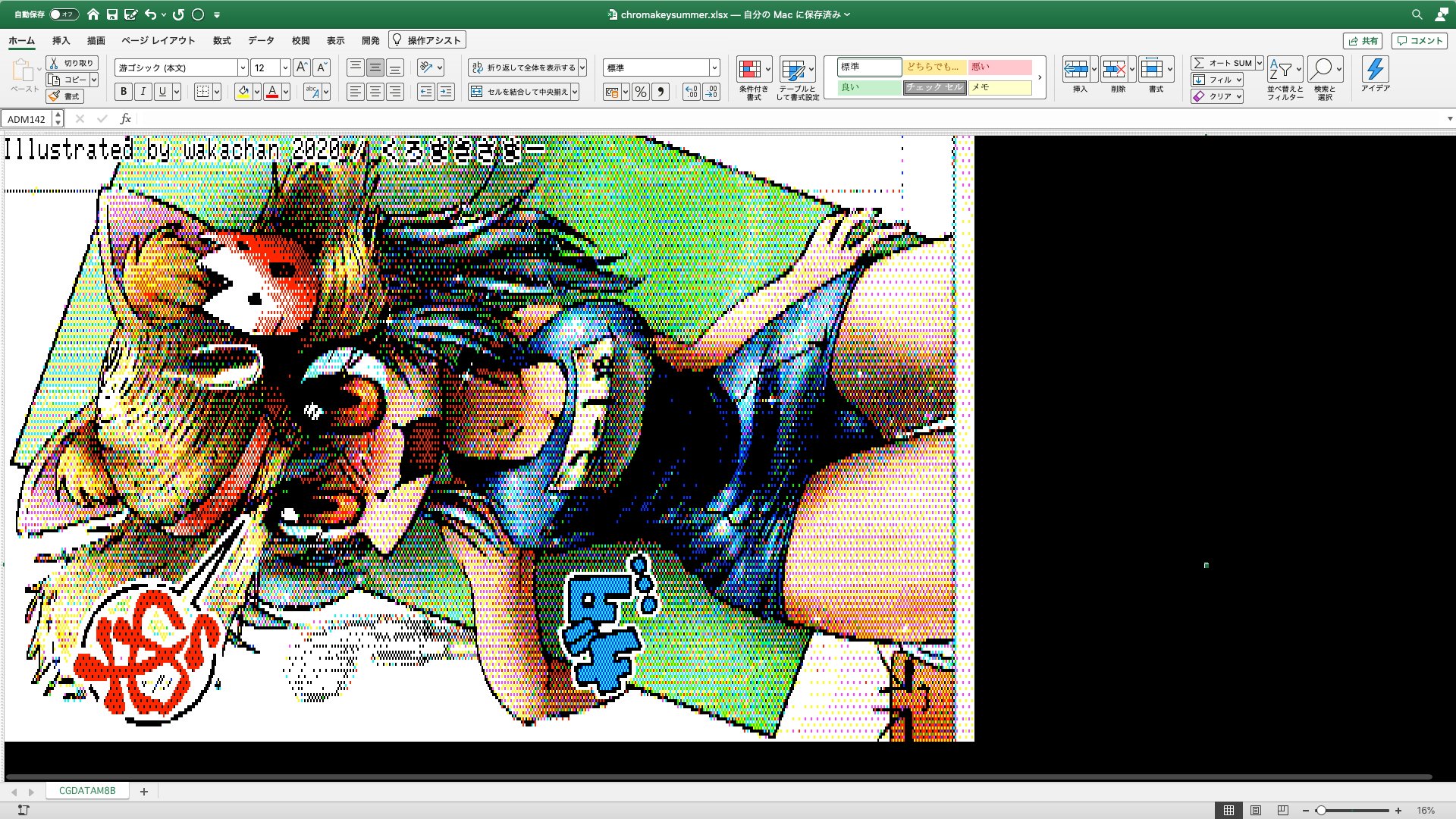Click the Save floppy disk icon
The height and width of the screenshot is (819, 1456).
pos(111,14)
